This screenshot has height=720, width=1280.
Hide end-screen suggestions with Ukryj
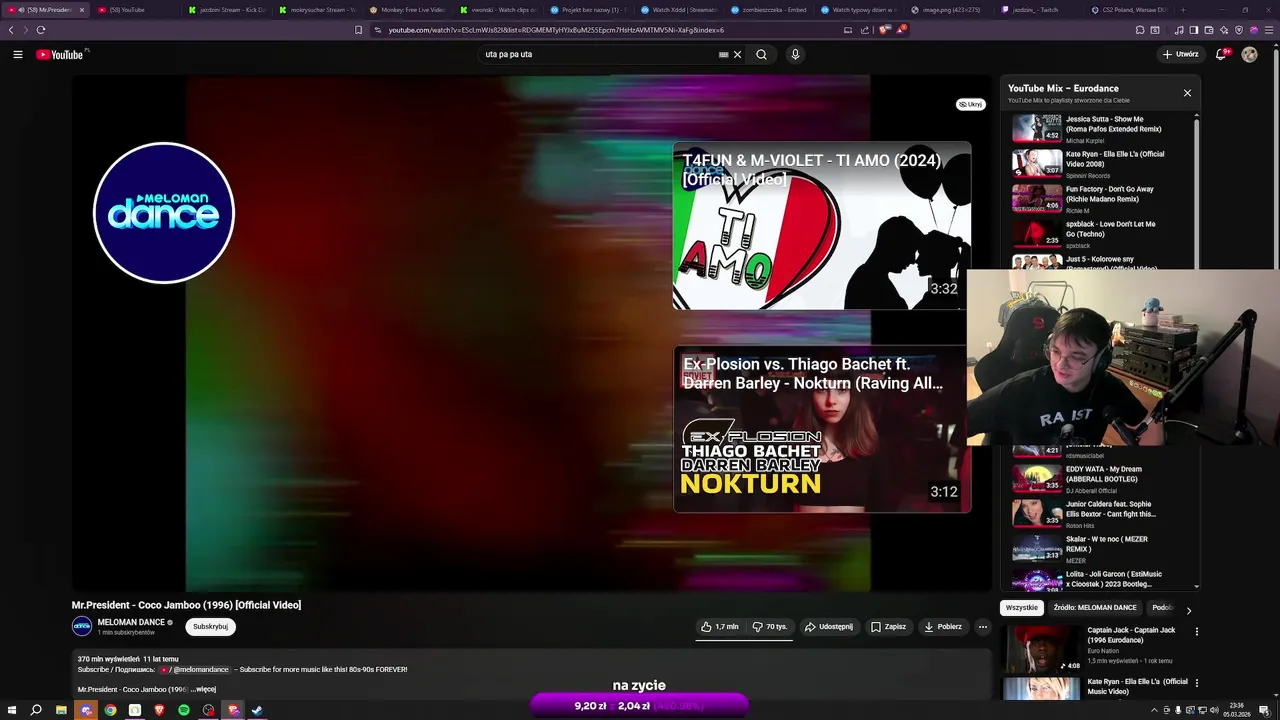click(x=970, y=104)
